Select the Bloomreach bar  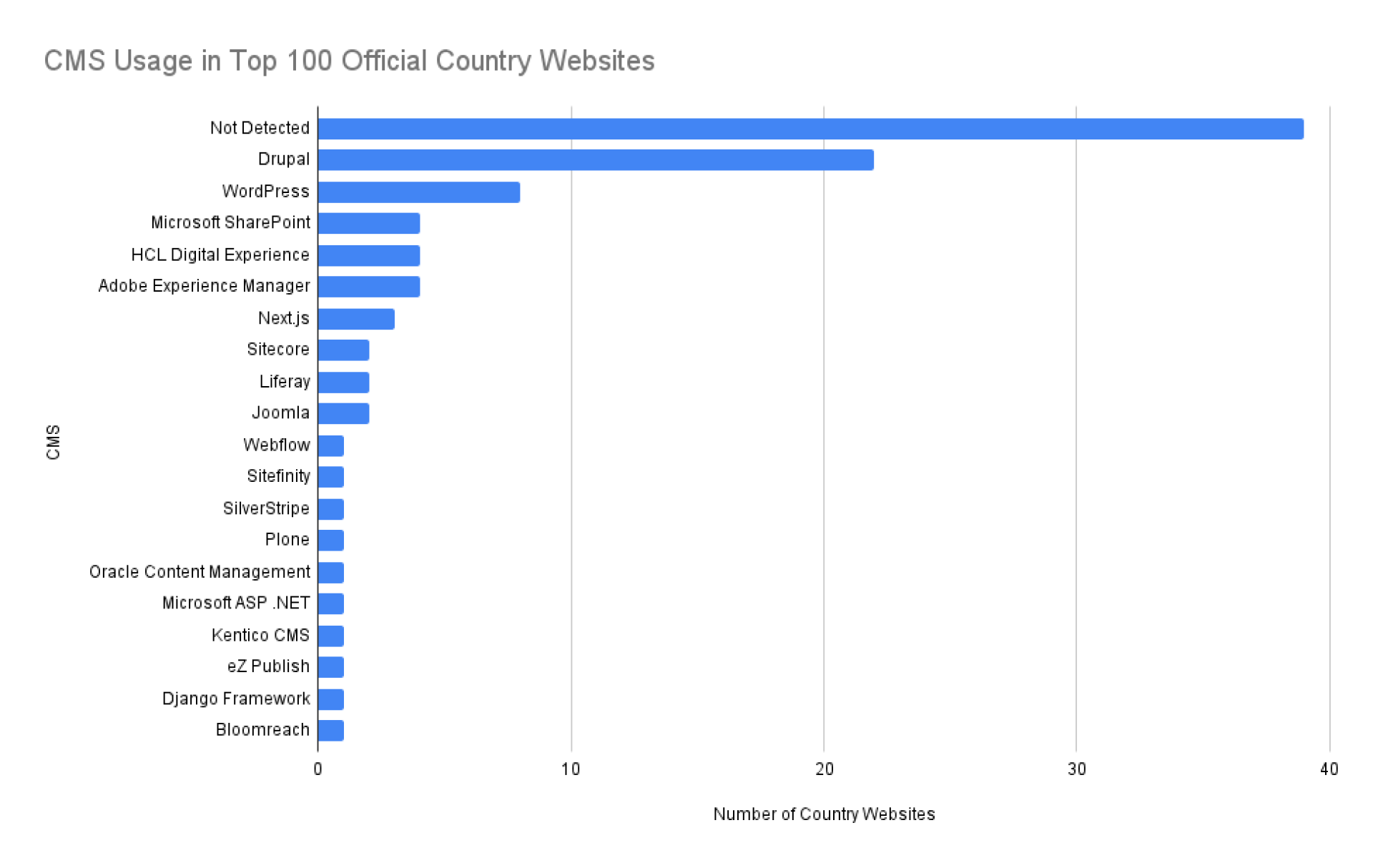coord(330,730)
